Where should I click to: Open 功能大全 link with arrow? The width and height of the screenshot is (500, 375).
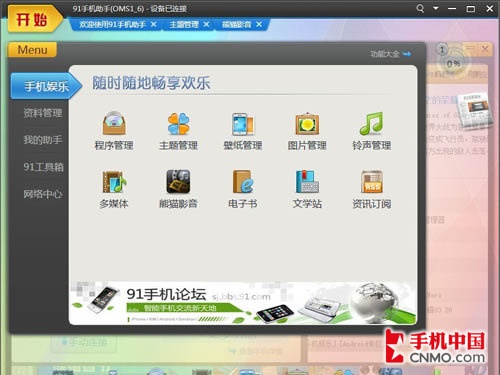(x=391, y=54)
